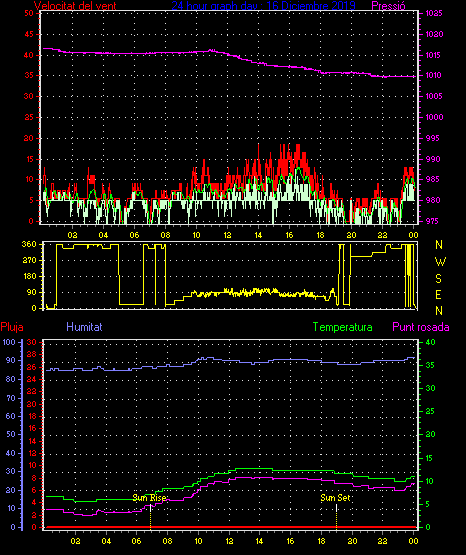Click the '100' humidity axis value
Screen dimensions: 466x555
click(9, 342)
